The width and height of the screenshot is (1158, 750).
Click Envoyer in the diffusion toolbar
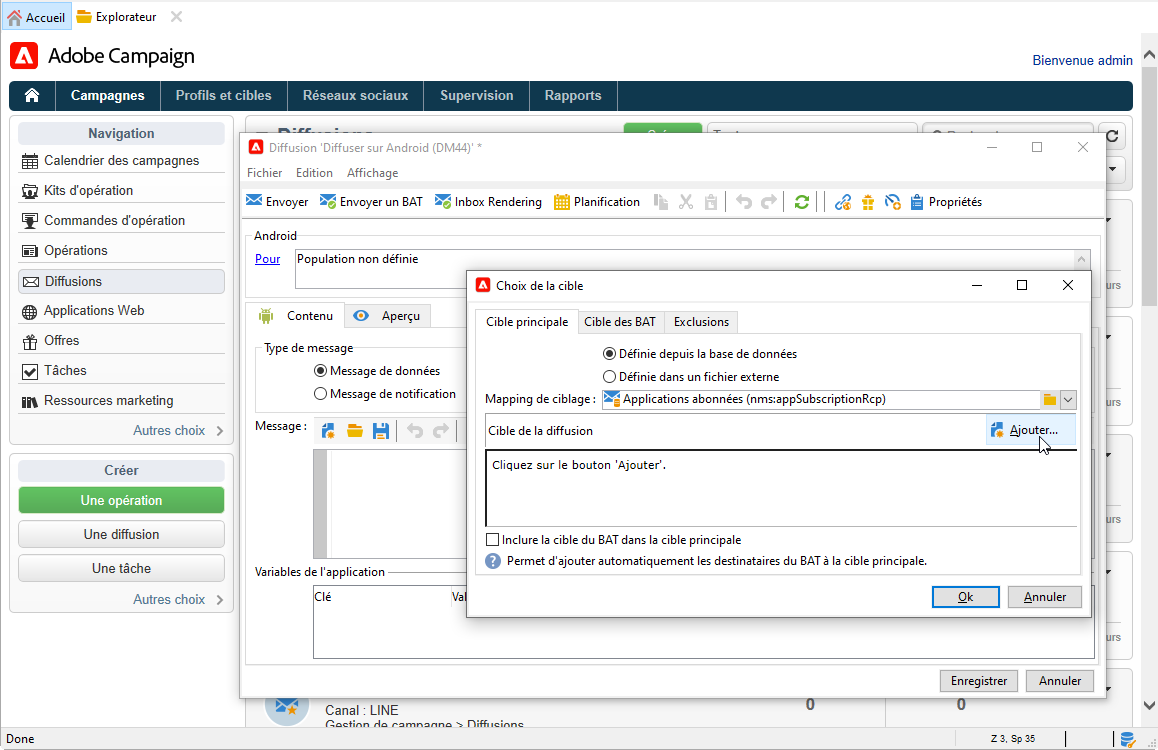pos(277,202)
